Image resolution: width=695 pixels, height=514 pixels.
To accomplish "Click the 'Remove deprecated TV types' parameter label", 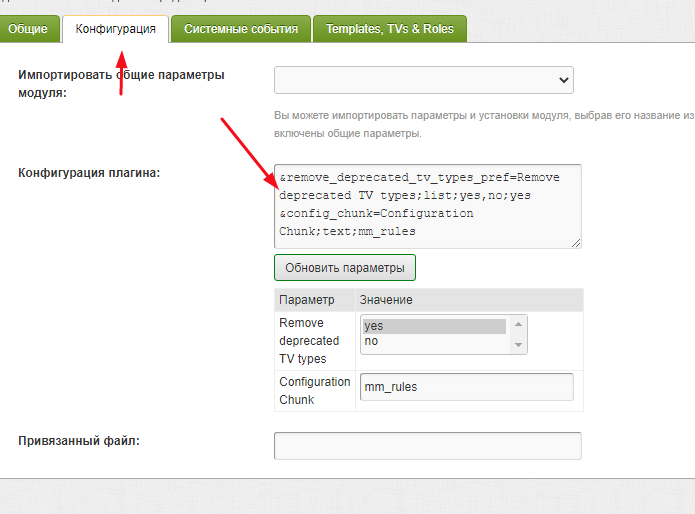I will [309, 341].
